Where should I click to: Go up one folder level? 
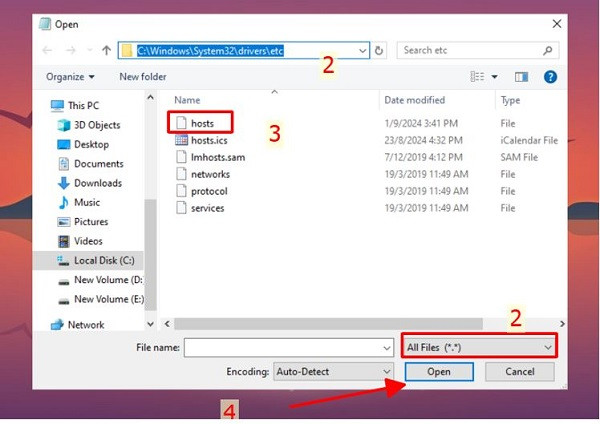click(x=106, y=50)
